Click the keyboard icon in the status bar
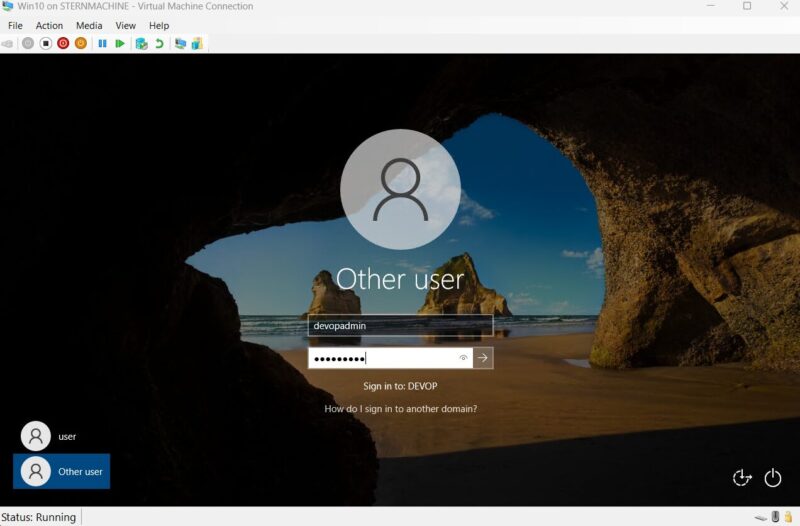The height and width of the screenshot is (526, 800). (761, 518)
